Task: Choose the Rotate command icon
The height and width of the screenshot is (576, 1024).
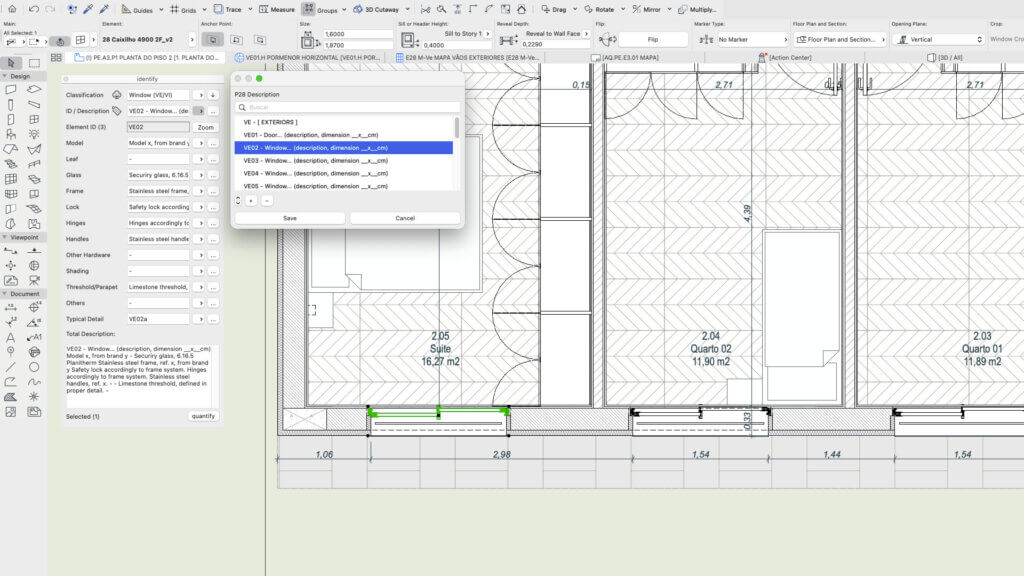Action: pyautogui.click(x=599, y=9)
